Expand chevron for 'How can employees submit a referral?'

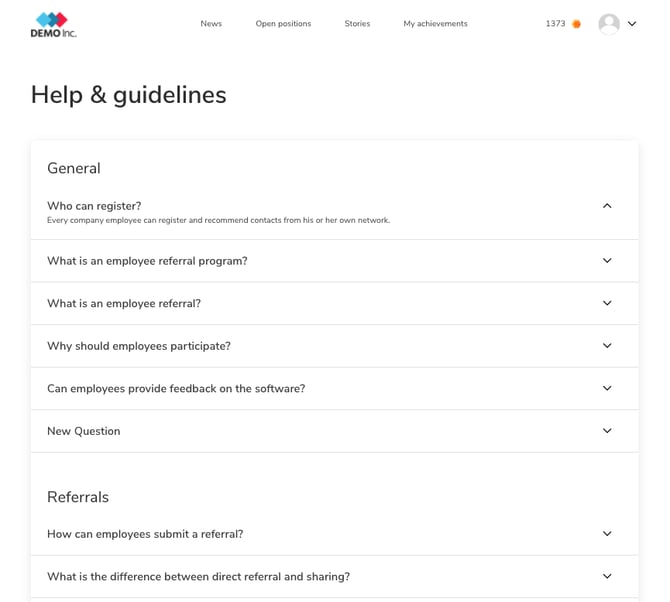tap(607, 534)
